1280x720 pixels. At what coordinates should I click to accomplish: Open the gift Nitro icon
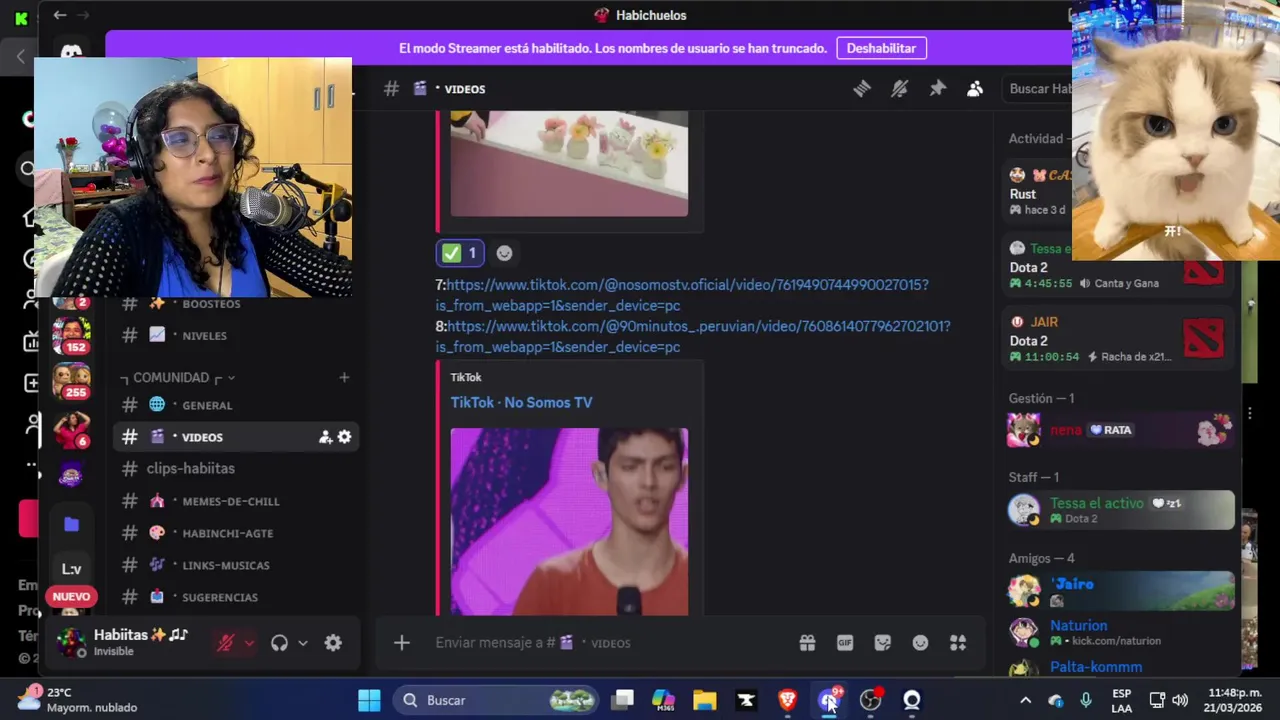pyautogui.click(x=807, y=643)
